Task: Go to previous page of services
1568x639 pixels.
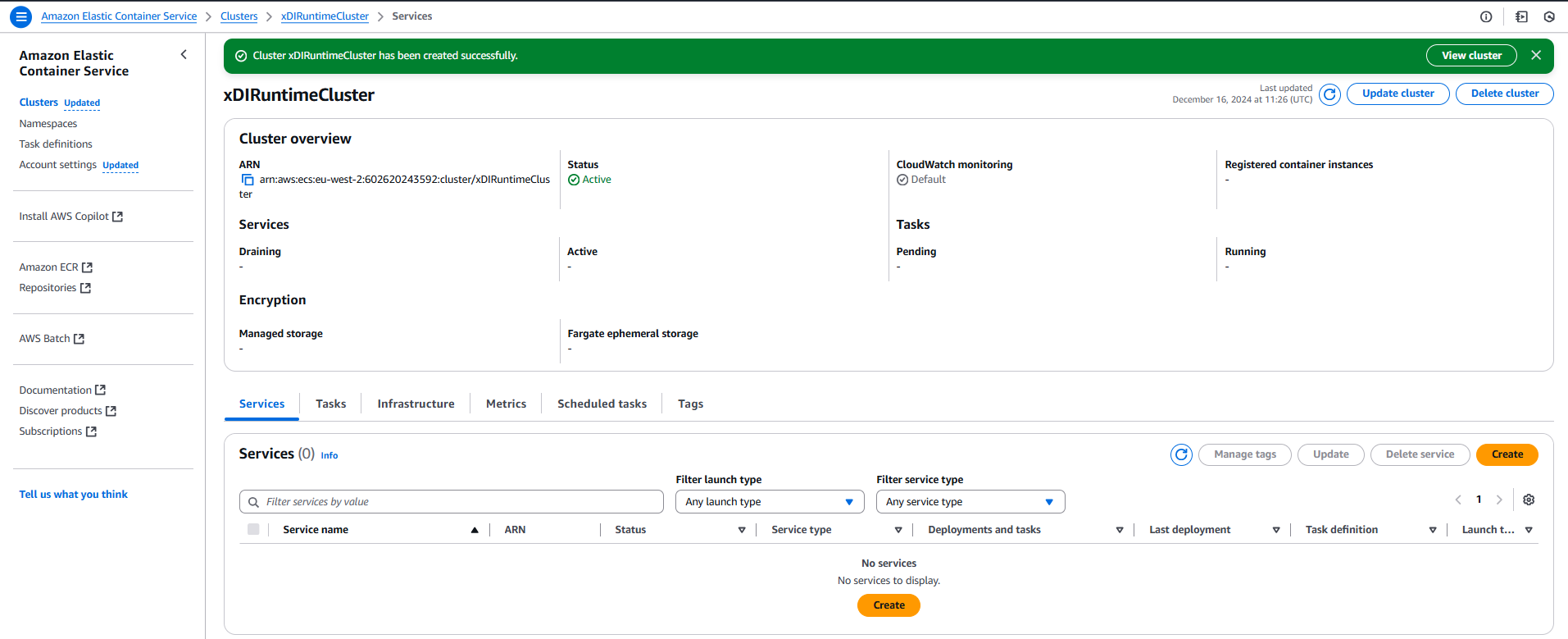Action: tap(1458, 500)
